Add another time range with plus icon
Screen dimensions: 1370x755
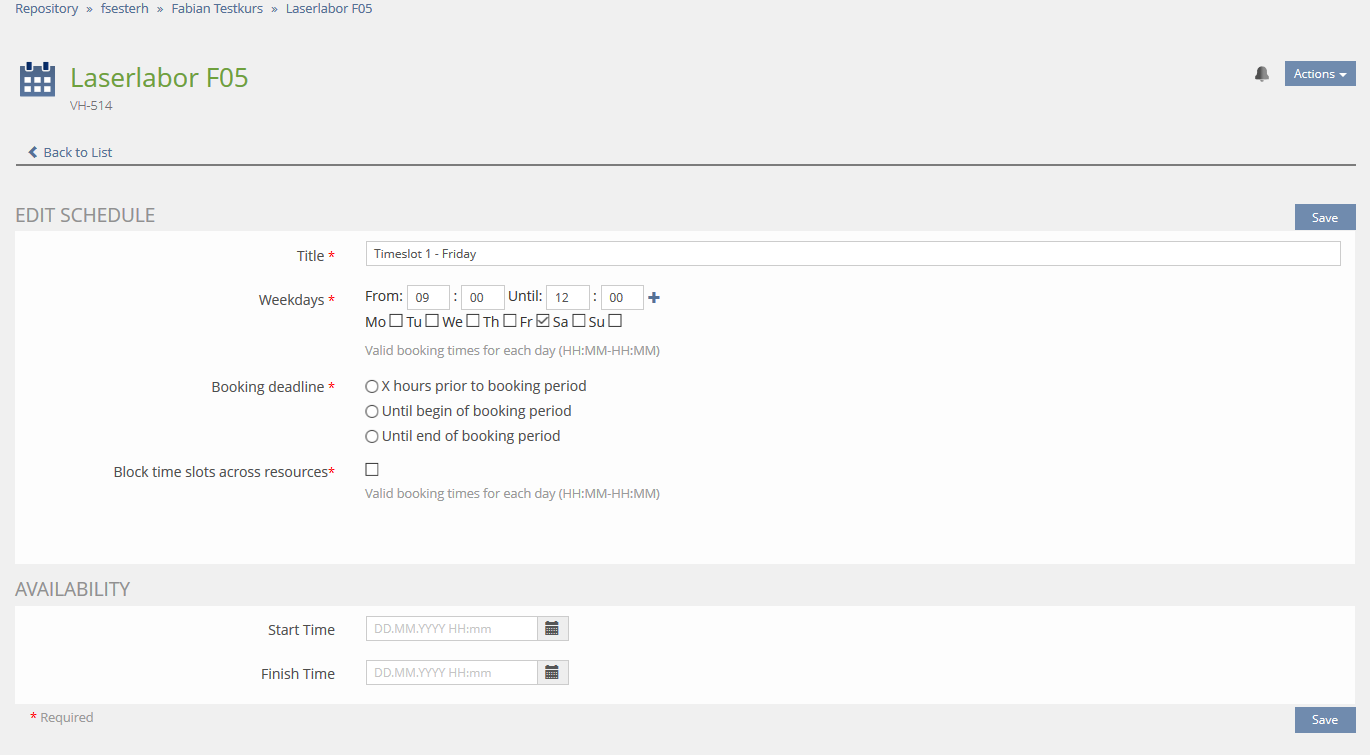click(654, 297)
